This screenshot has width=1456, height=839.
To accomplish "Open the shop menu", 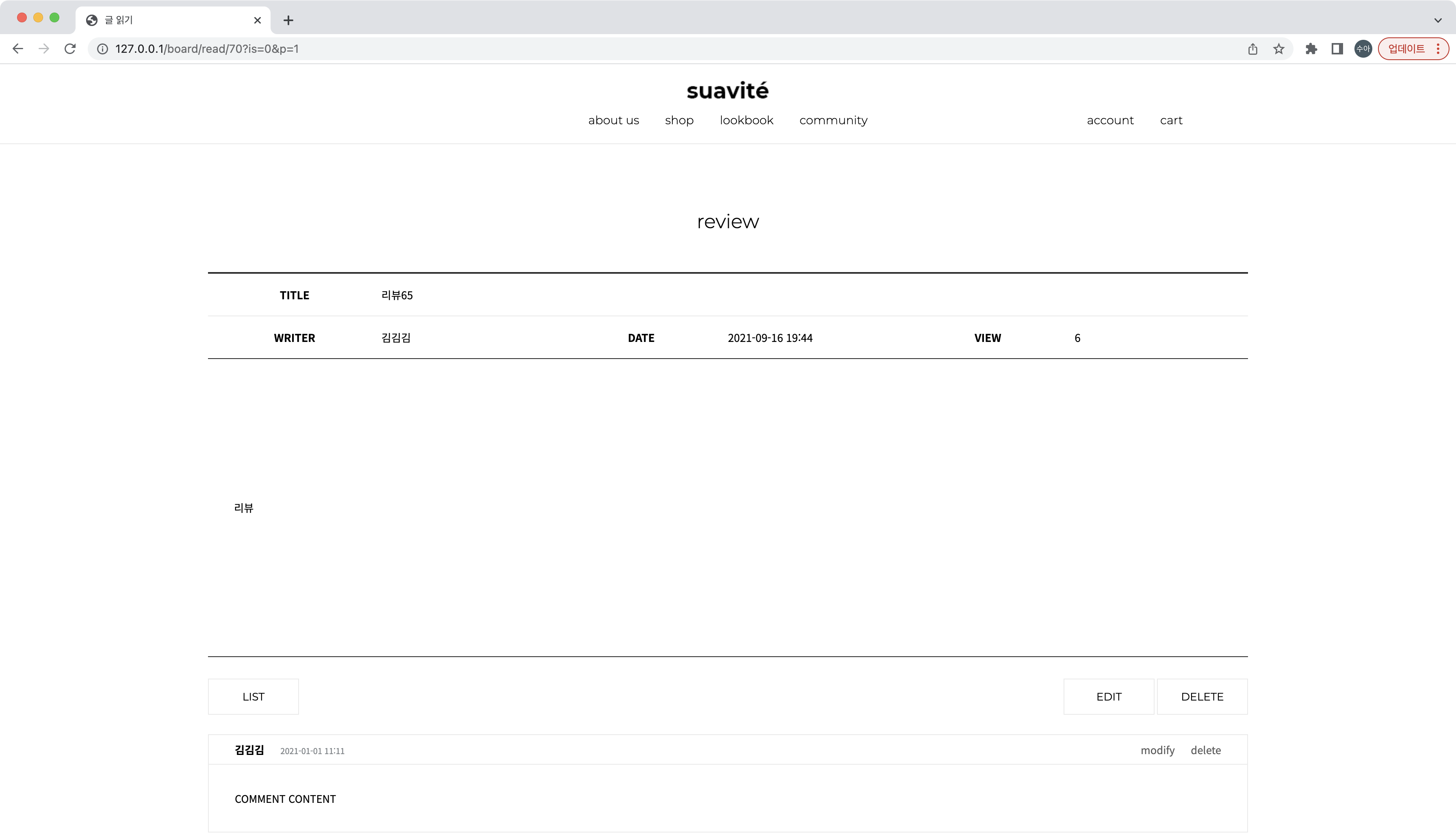I will point(679,121).
